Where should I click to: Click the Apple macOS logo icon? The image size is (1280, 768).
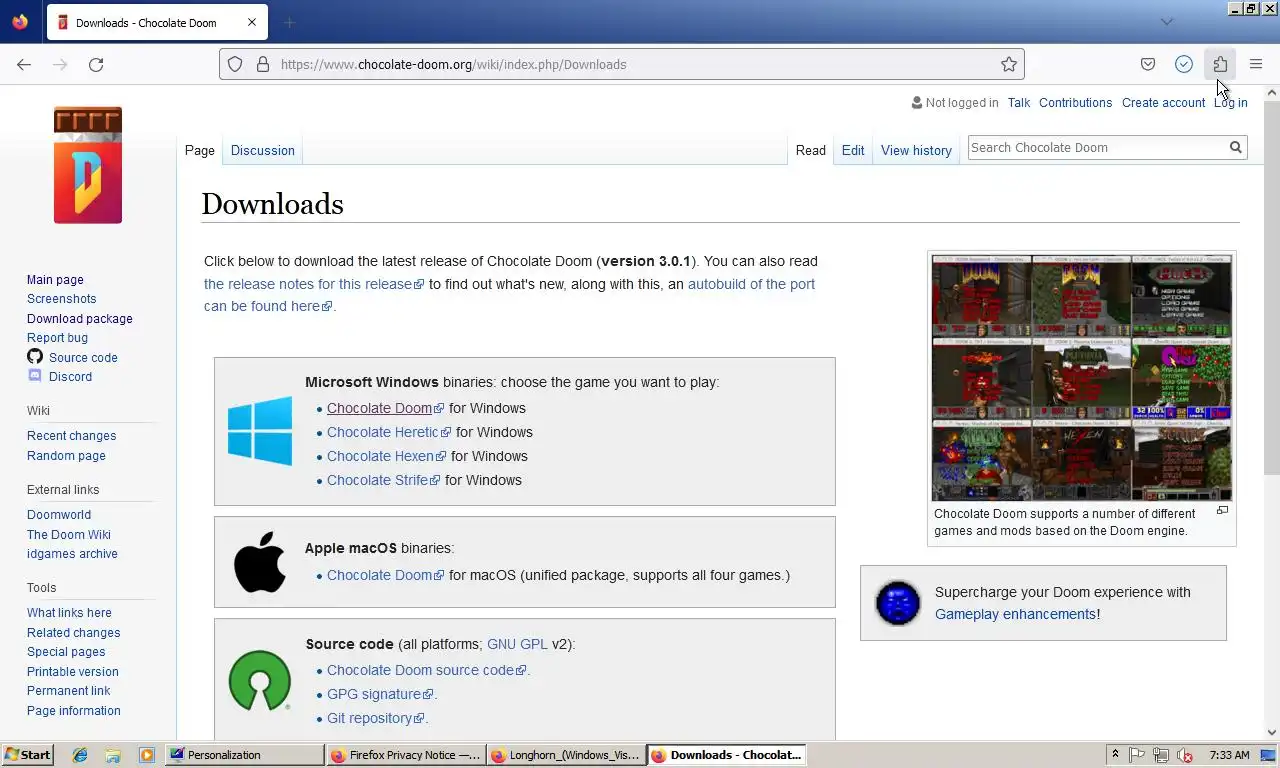pos(259,562)
